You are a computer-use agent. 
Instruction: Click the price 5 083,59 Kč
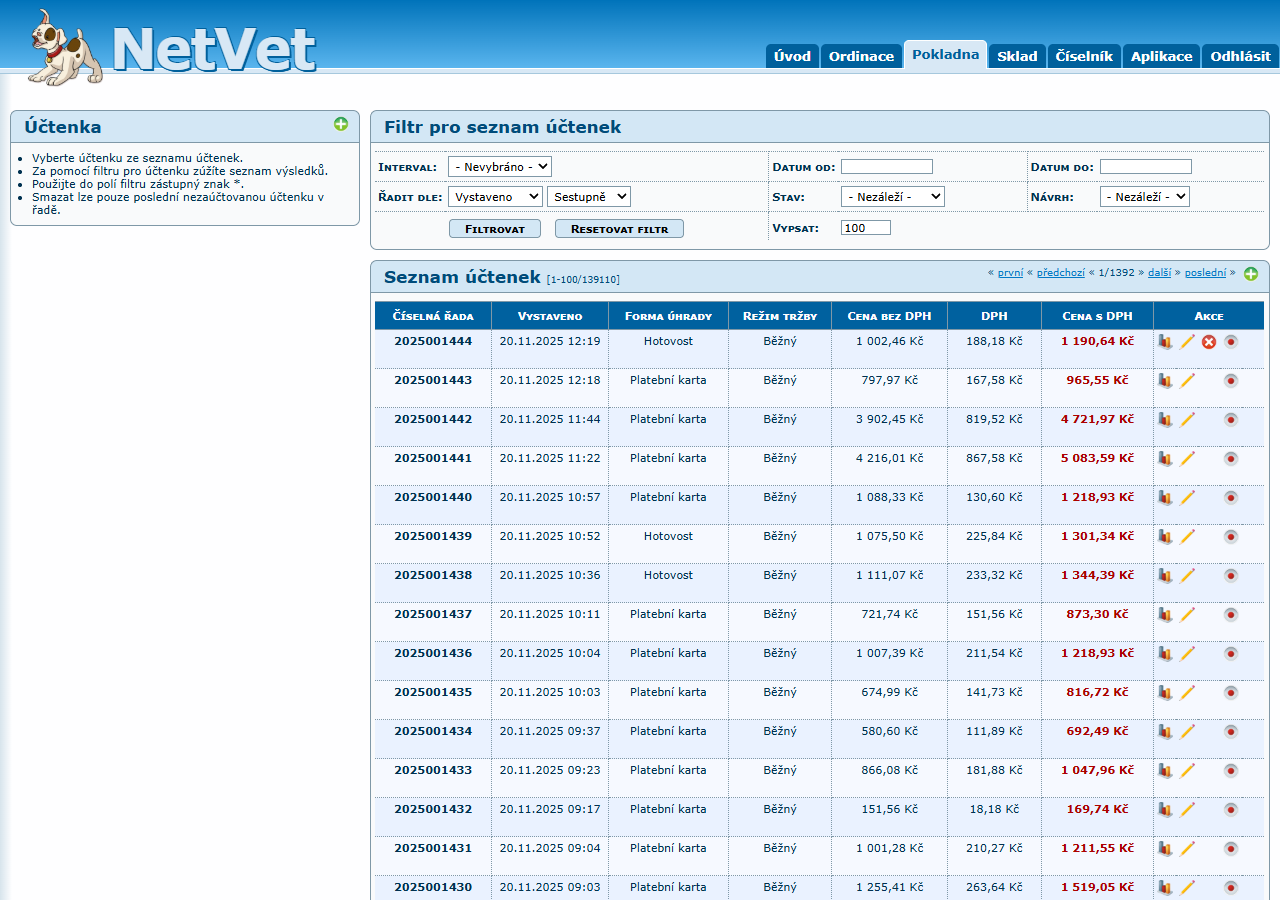pos(1097,458)
